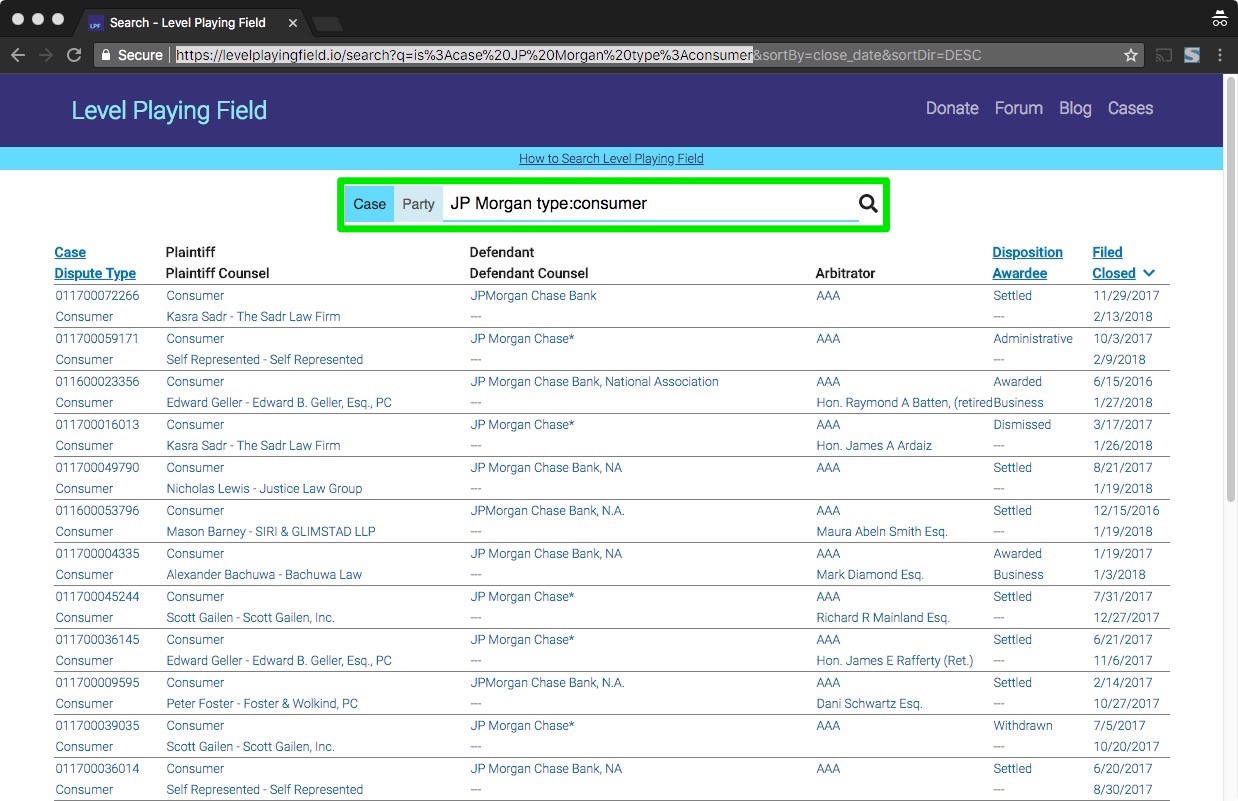Open case 011700004335

pos(97,554)
